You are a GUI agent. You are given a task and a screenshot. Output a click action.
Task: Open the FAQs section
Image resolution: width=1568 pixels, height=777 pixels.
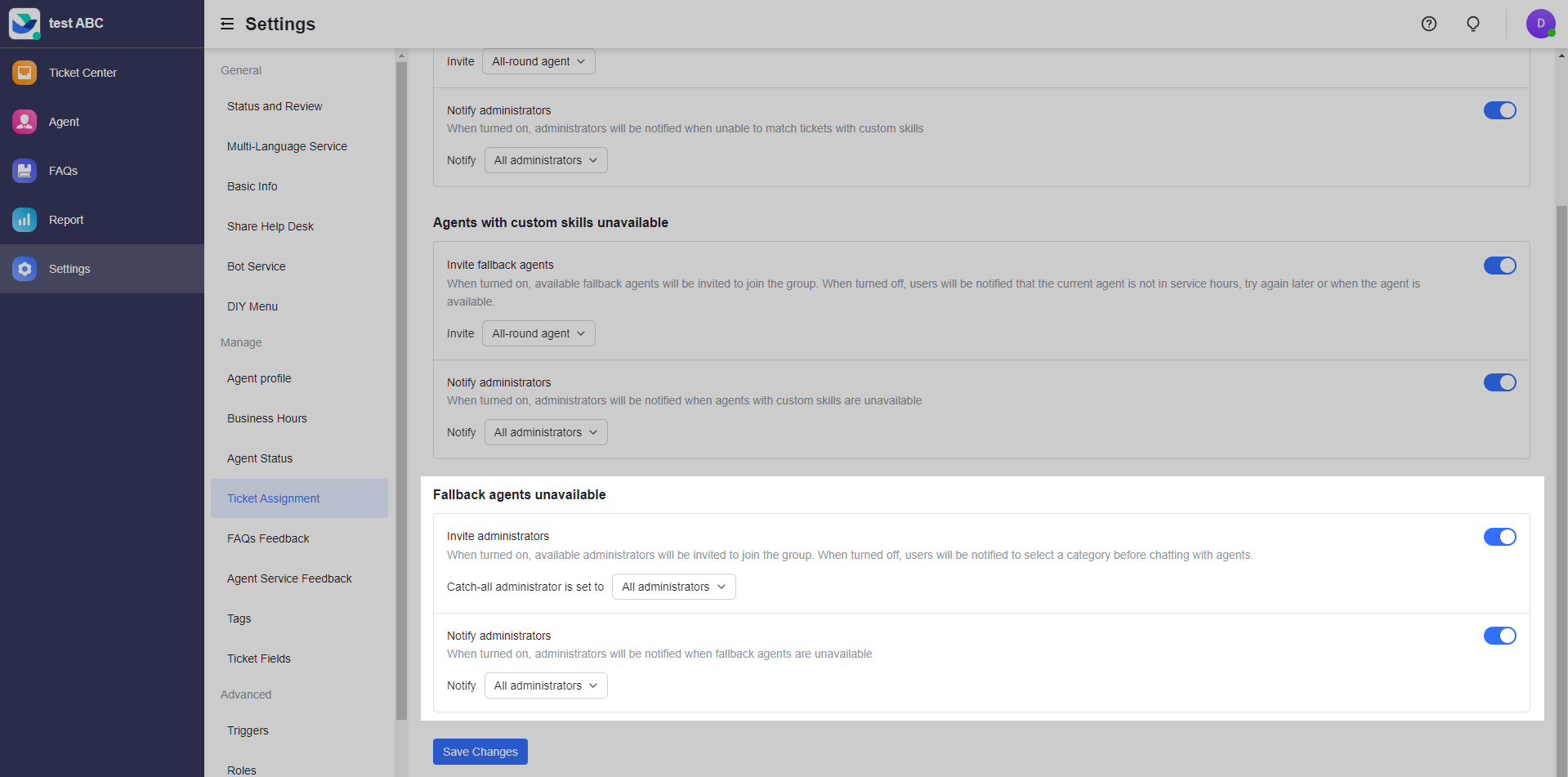(x=65, y=170)
